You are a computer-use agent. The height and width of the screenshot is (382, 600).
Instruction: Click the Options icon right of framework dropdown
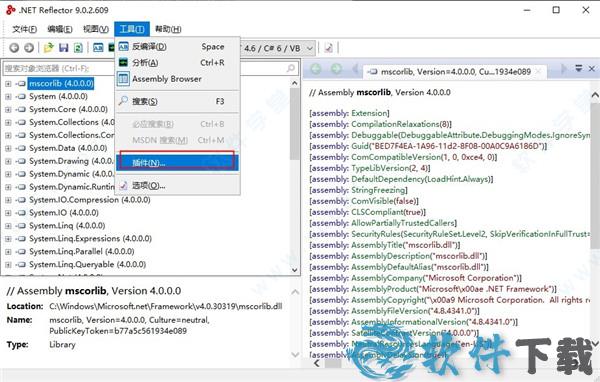point(328,48)
